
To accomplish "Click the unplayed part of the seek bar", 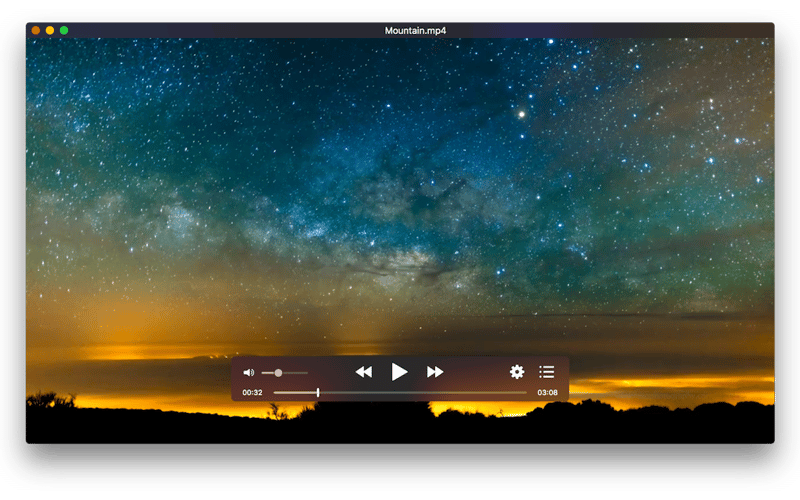I will point(423,392).
